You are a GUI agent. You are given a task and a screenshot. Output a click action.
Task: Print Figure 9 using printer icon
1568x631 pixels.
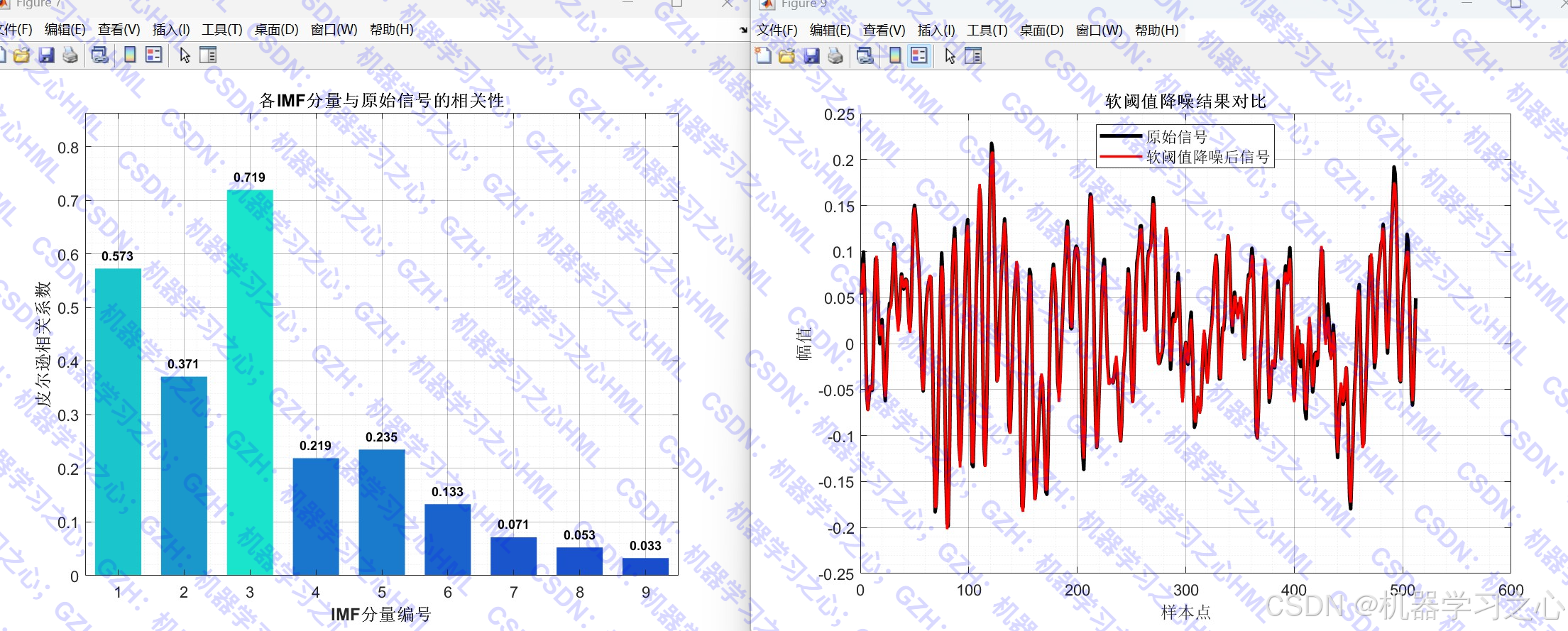click(835, 55)
